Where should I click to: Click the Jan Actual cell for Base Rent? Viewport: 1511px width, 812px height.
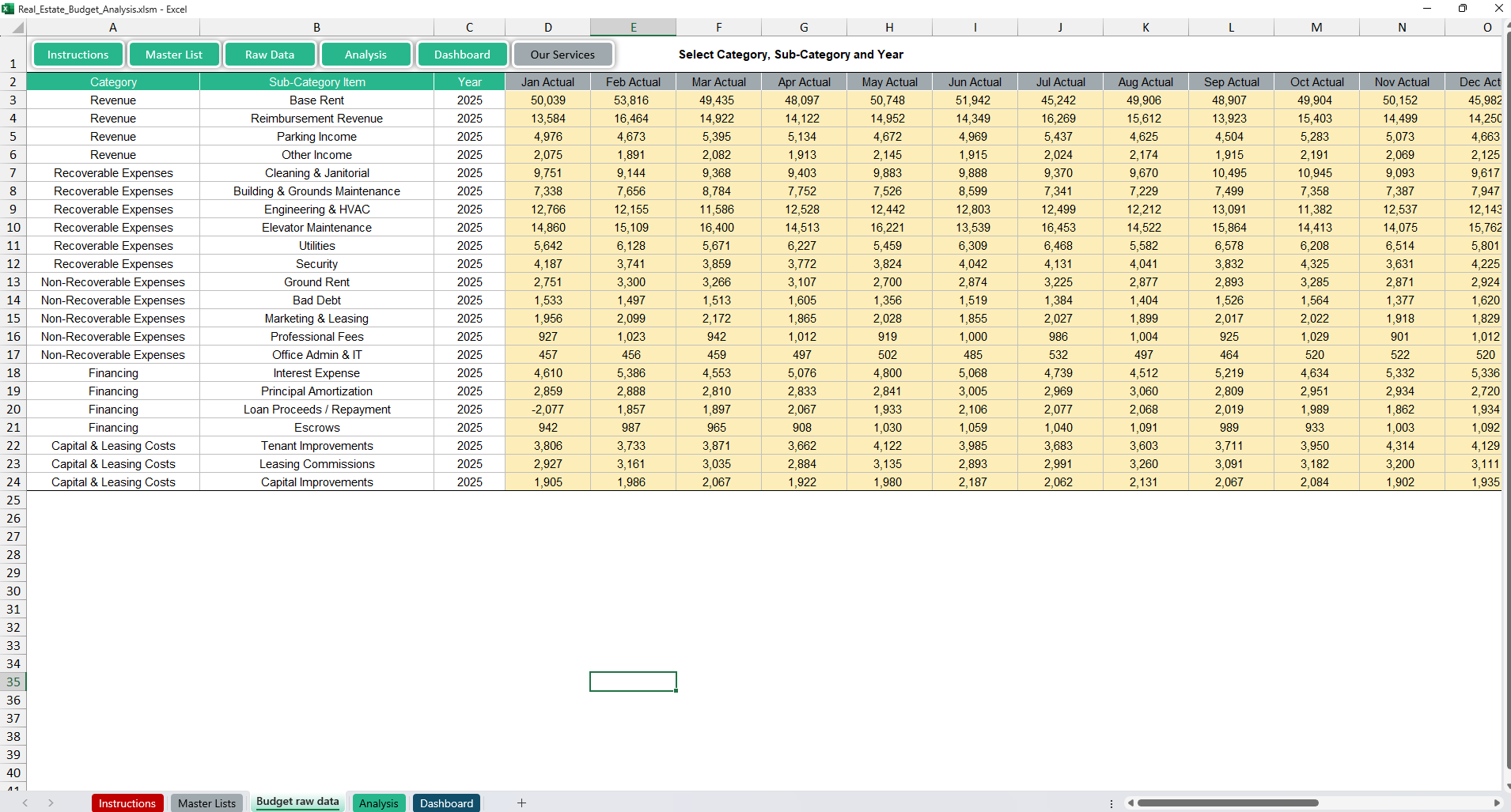coord(547,100)
